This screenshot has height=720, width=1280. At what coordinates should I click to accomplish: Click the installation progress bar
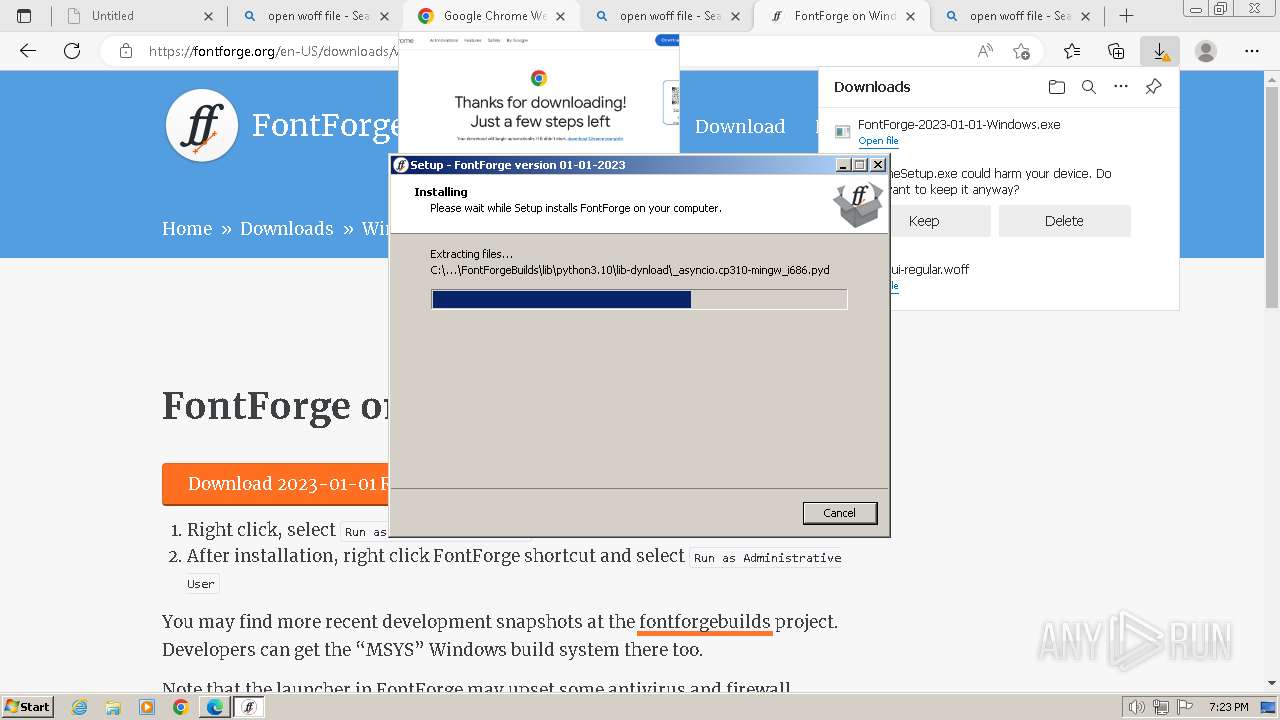coord(639,299)
